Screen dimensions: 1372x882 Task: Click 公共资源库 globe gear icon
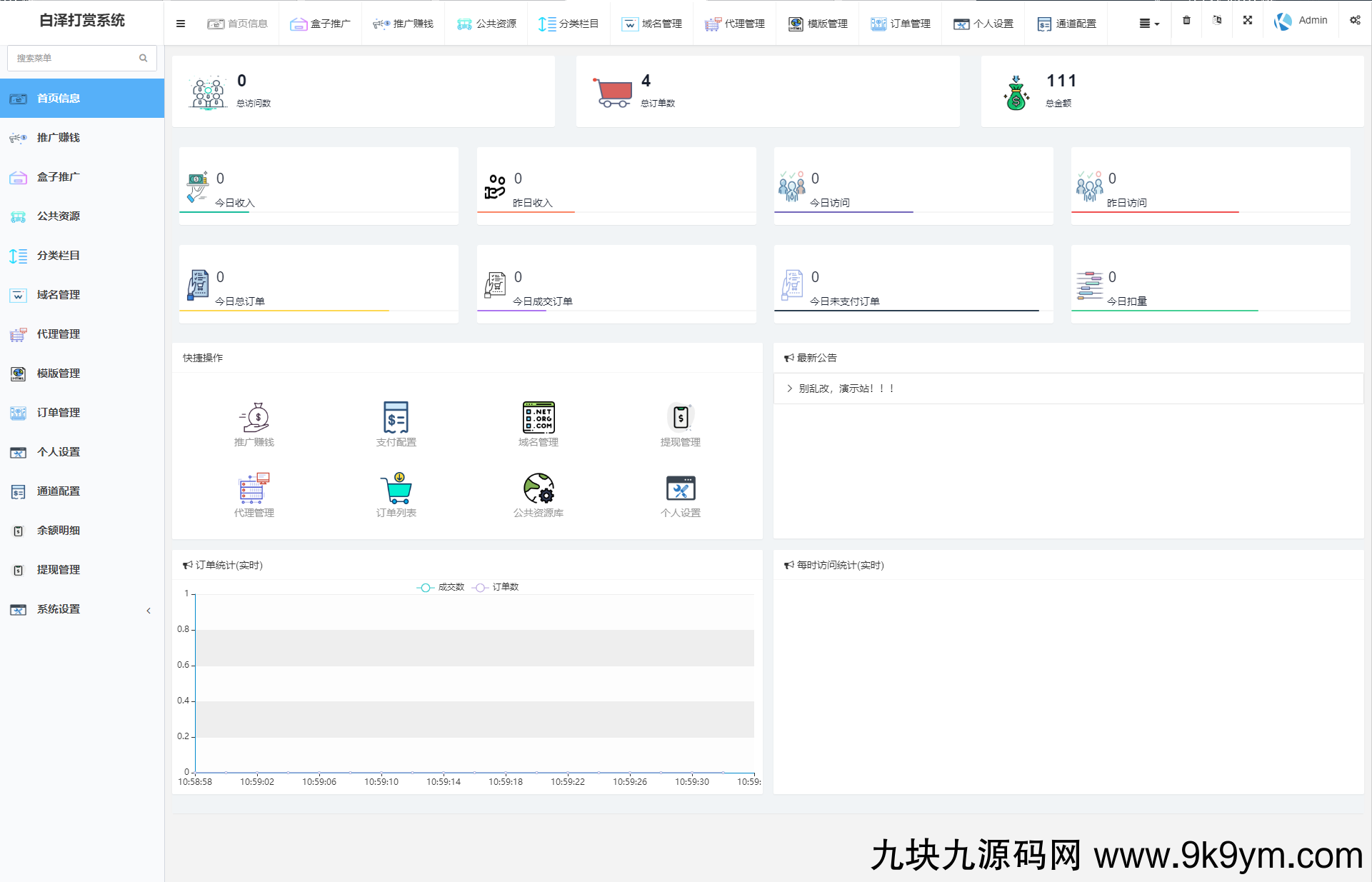coord(539,488)
